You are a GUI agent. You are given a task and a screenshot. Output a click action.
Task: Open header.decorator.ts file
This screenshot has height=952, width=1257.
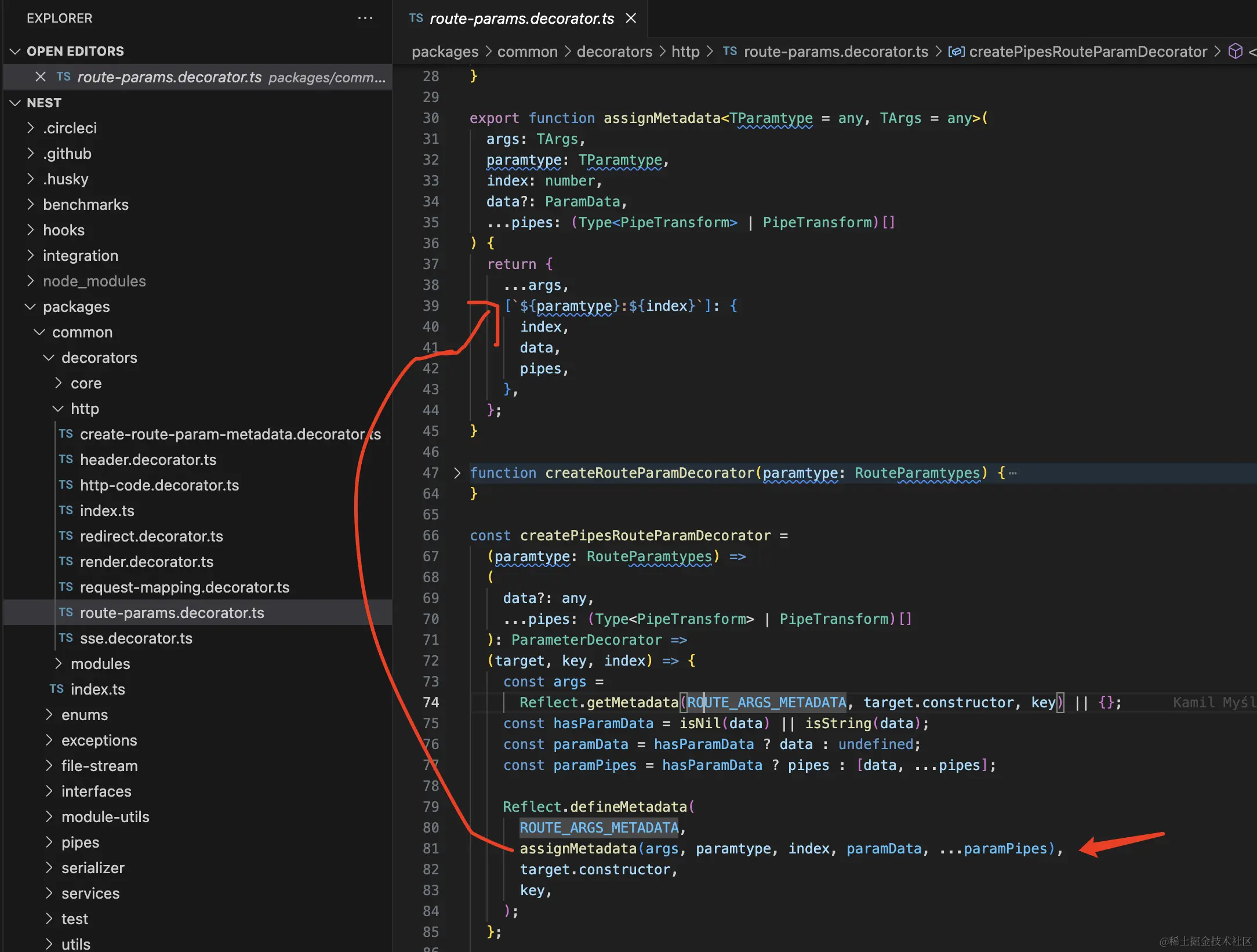click(197, 460)
